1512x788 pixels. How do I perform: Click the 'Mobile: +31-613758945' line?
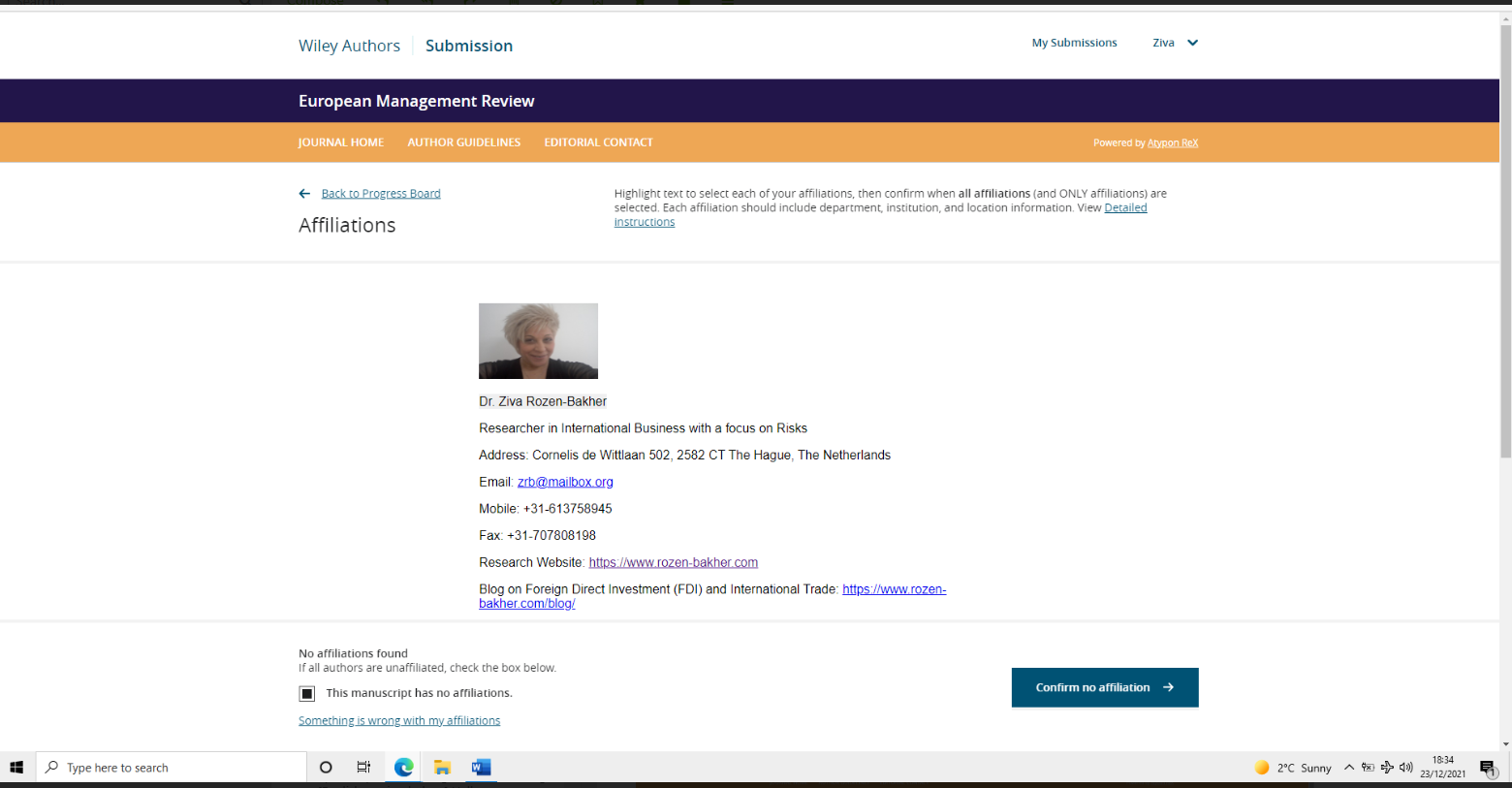[546, 509]
